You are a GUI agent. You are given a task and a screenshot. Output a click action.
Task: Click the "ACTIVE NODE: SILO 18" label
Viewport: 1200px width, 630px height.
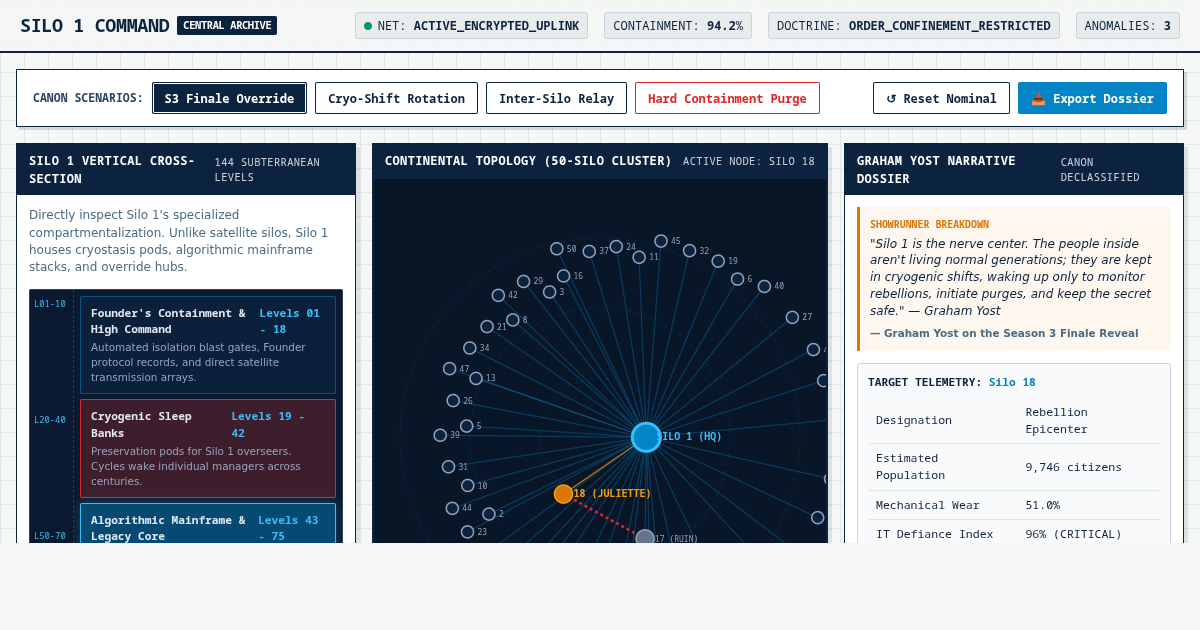749,161
